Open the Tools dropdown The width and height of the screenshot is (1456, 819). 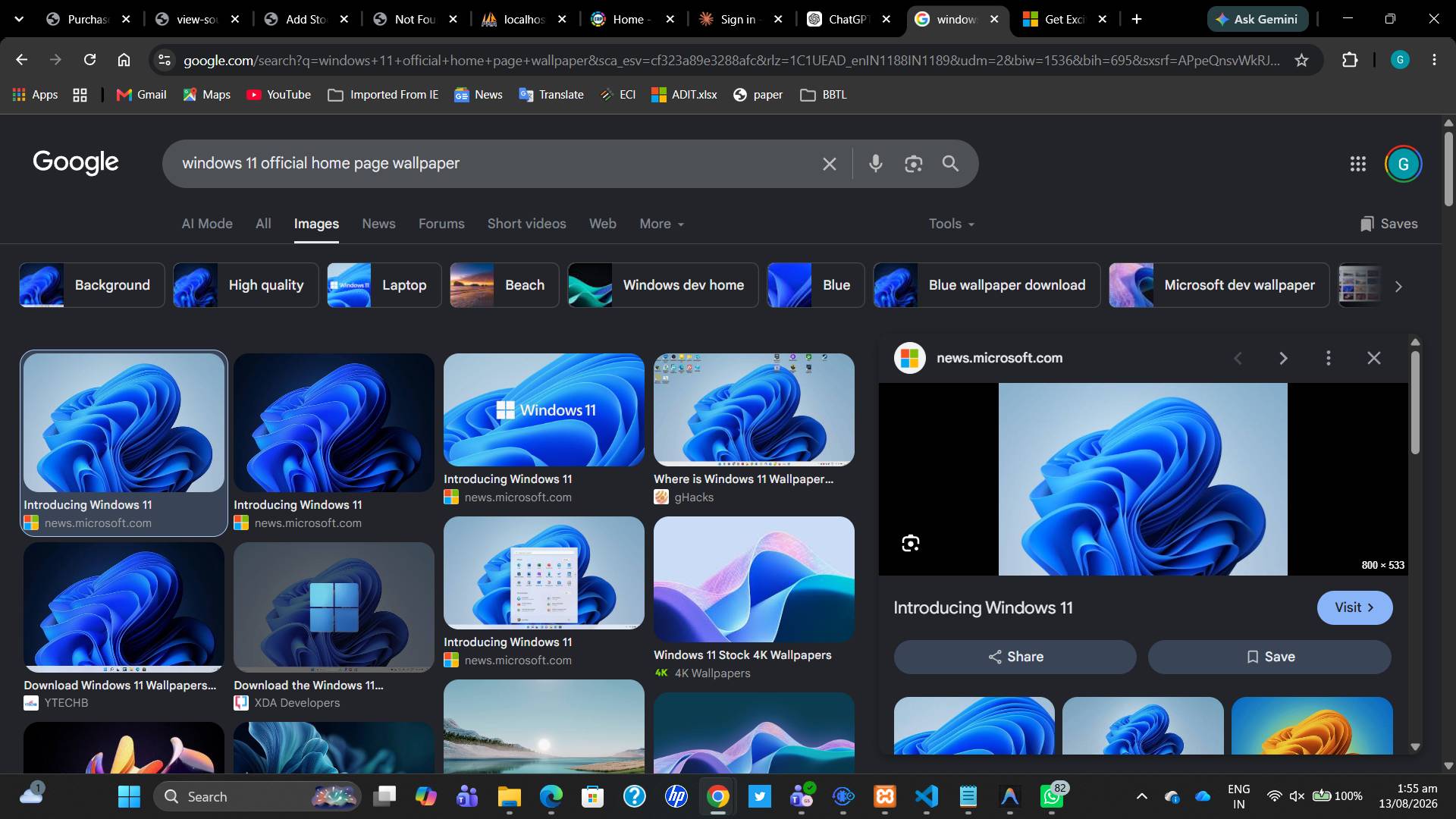[x=951, y=224]
